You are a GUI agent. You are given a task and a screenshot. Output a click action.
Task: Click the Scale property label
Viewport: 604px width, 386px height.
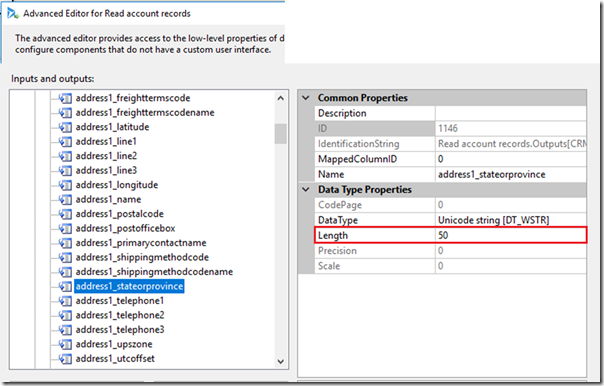pyautogui.click(x=329, y=266)
